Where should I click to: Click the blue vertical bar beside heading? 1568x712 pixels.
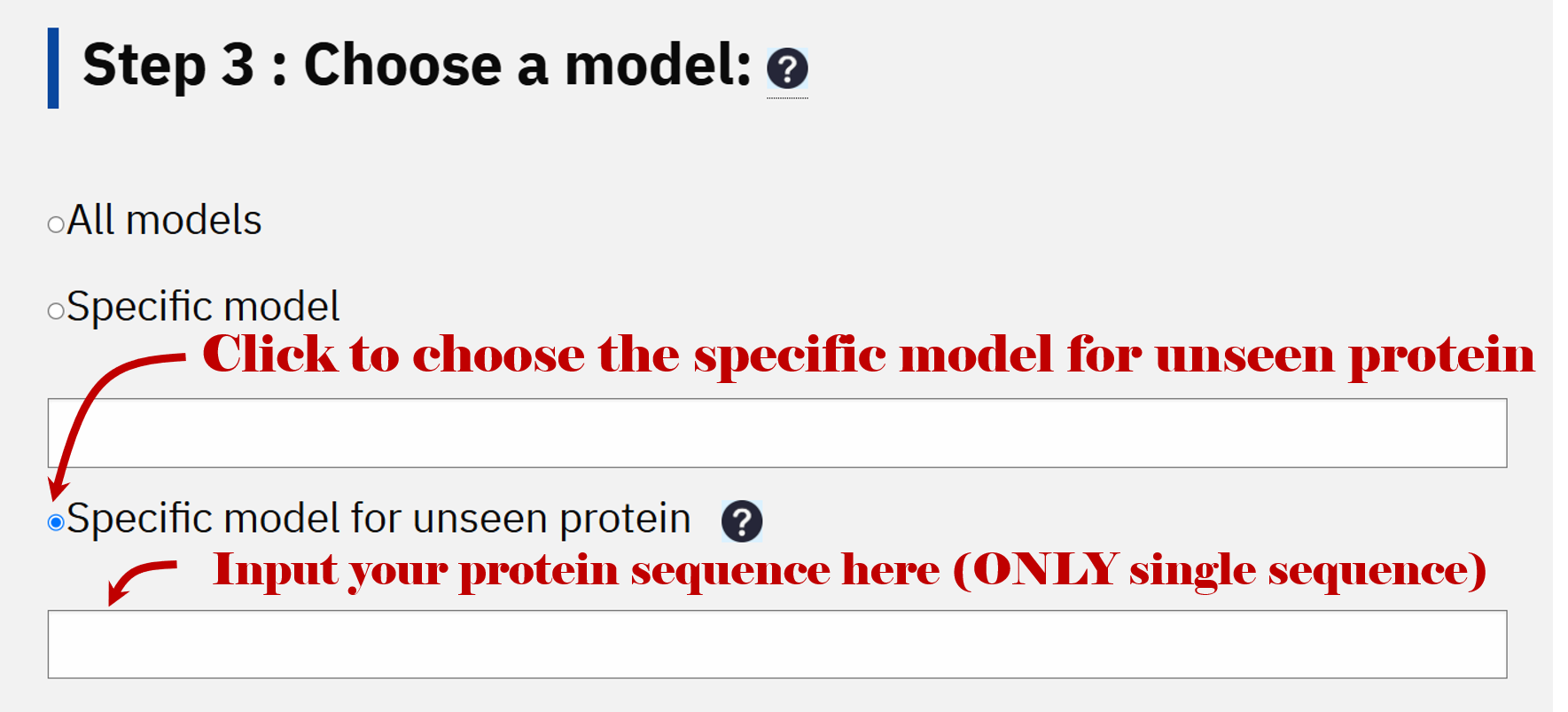[53, 68]
